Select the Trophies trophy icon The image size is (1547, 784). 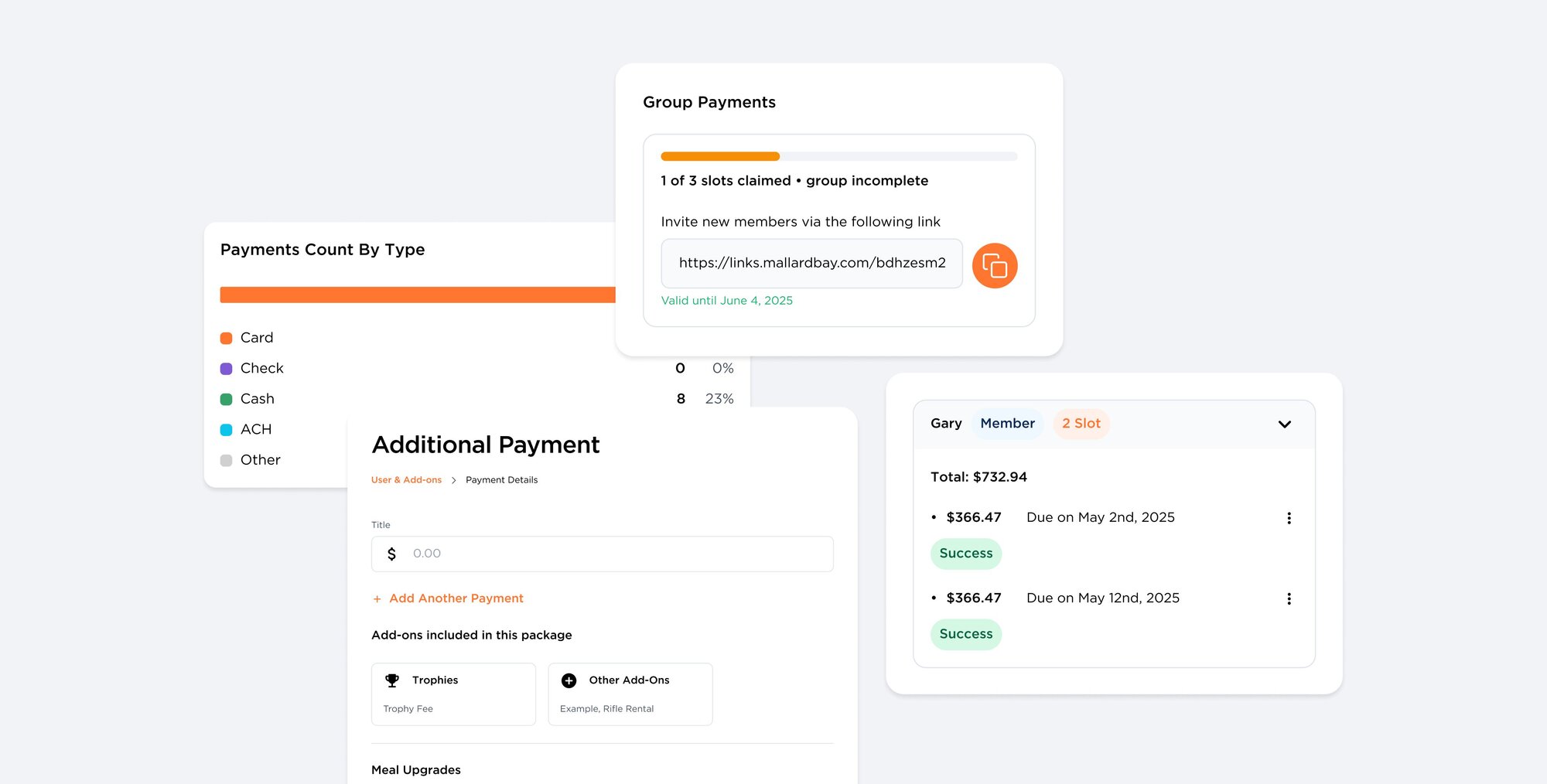[393, 680]
